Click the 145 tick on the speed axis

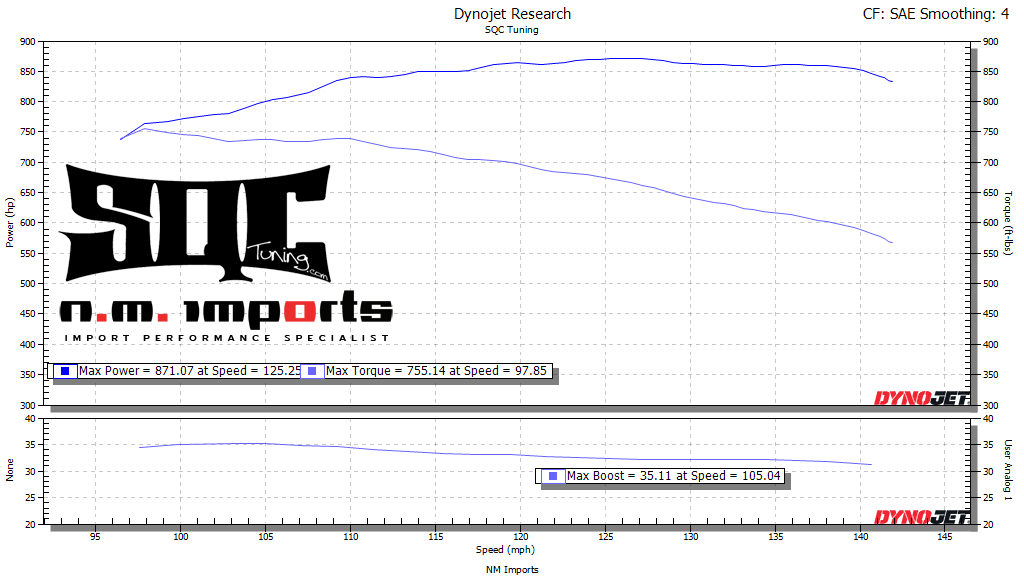pos(945,537)
